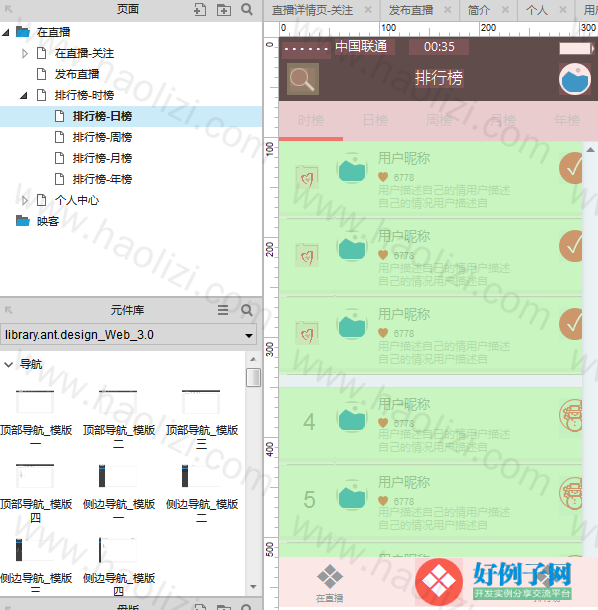Toggle the checkmark on second ranking row
Screen dimensions: 598x610
point(571,246)
